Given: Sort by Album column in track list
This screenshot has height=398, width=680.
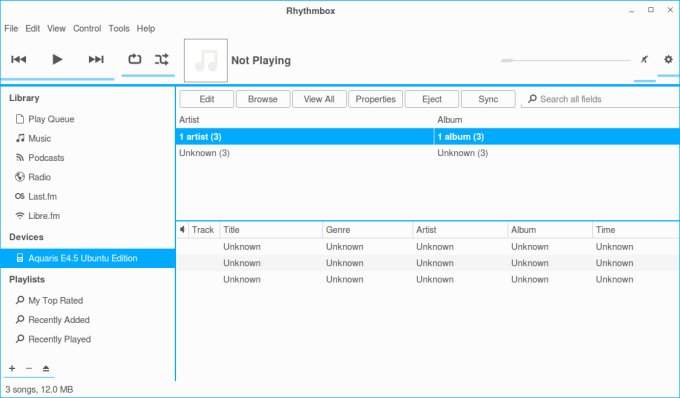Looking at the screenshot, I should point(550,229).
